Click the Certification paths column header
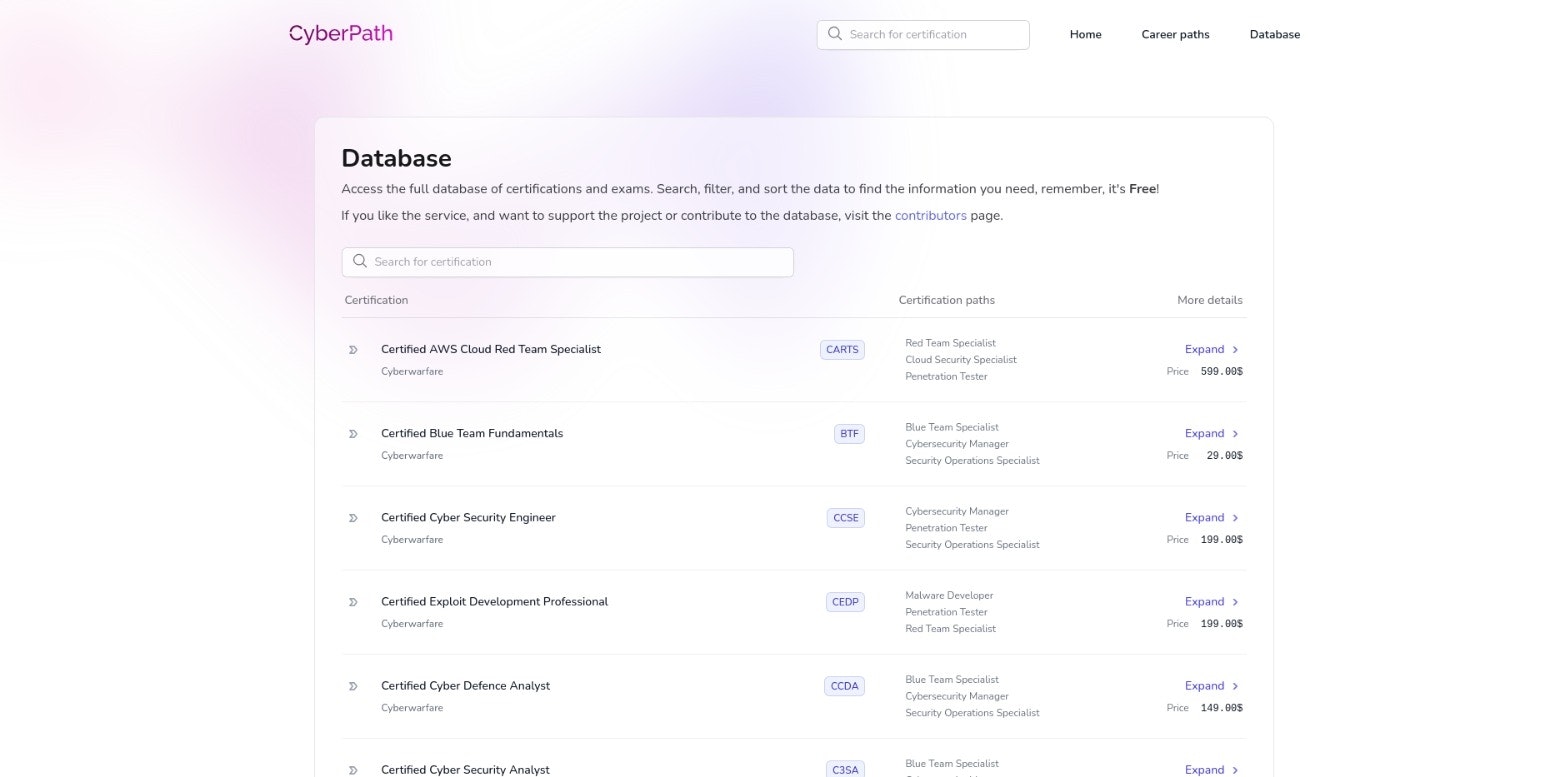 pyautogui.click(x=946, y=300)
